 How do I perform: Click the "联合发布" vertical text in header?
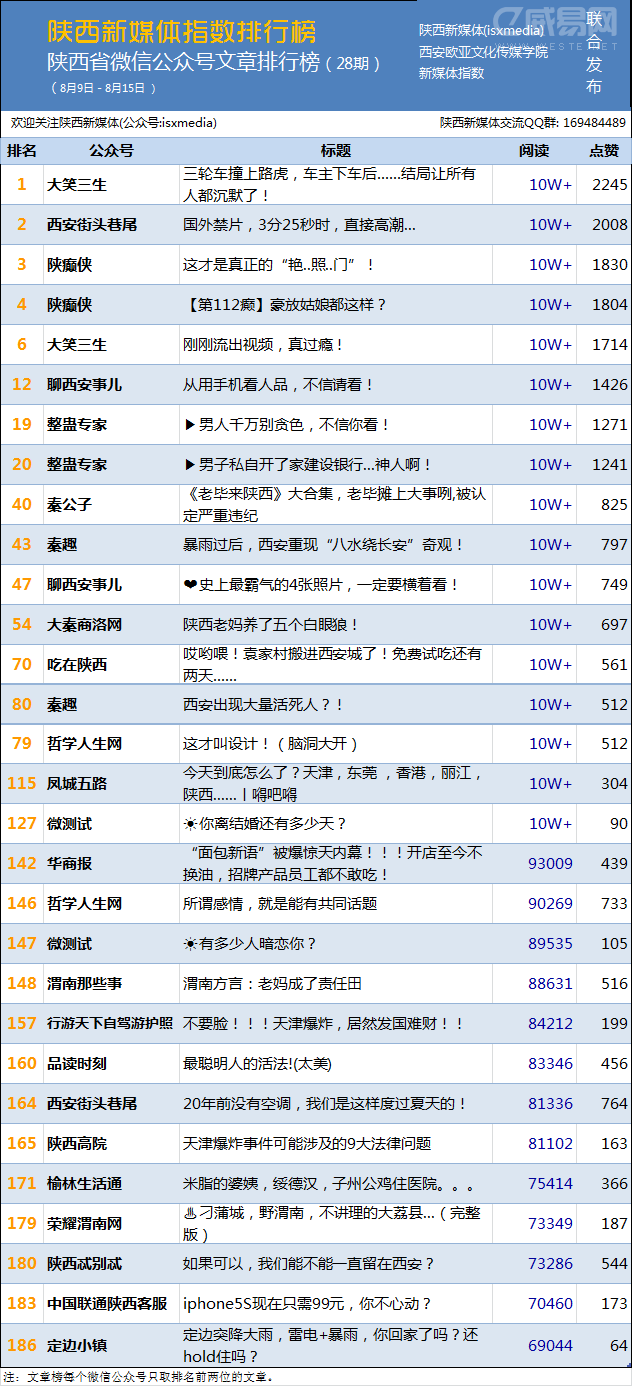tap(594, 55)
